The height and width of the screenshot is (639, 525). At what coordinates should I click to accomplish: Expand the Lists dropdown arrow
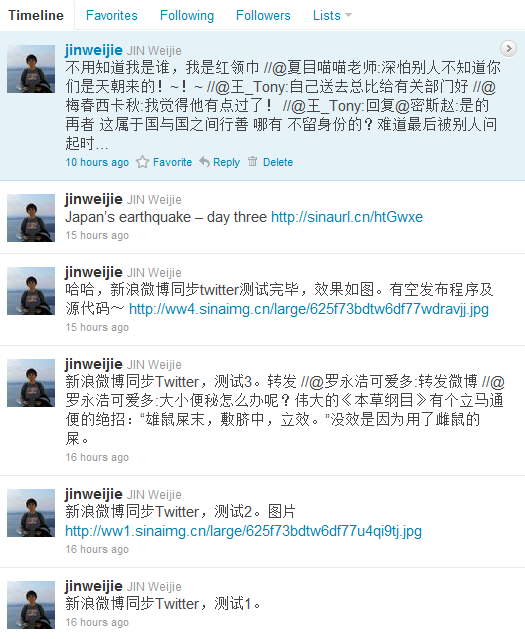click(348, 15)
